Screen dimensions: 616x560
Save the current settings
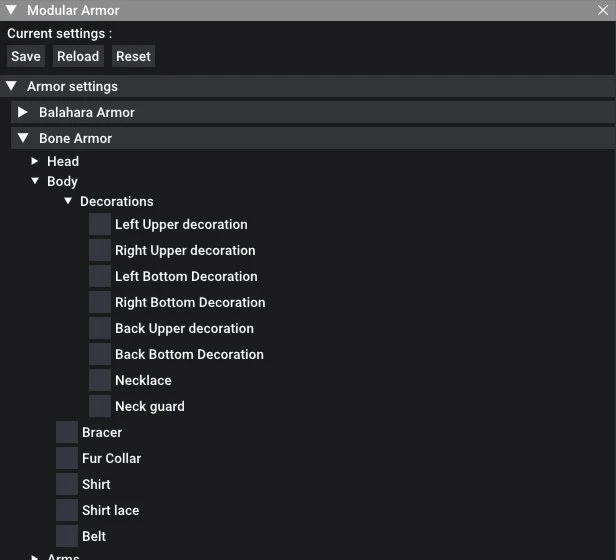pyautogui.click(x=26, y=56)
